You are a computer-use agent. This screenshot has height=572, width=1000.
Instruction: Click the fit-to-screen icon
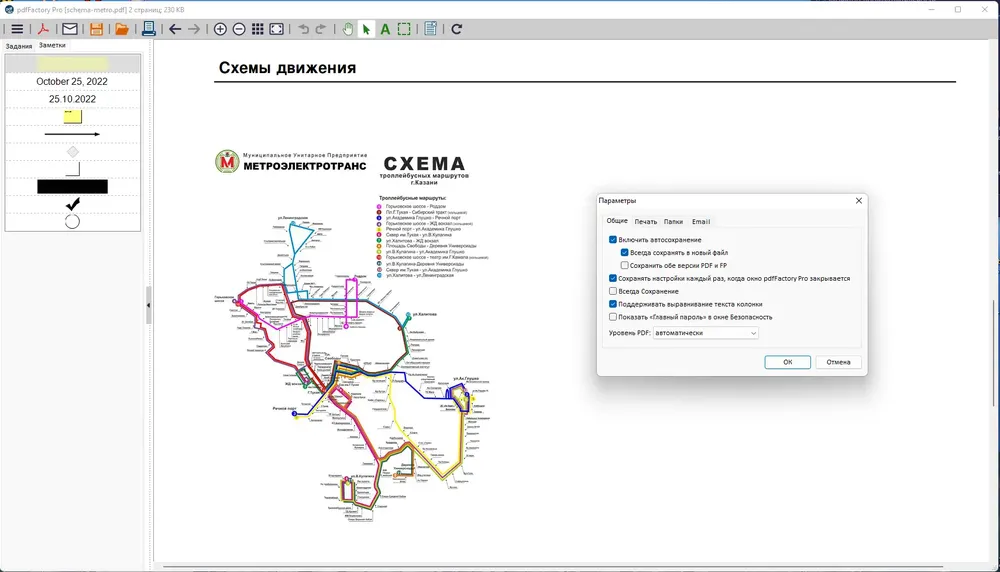[276, 29]
